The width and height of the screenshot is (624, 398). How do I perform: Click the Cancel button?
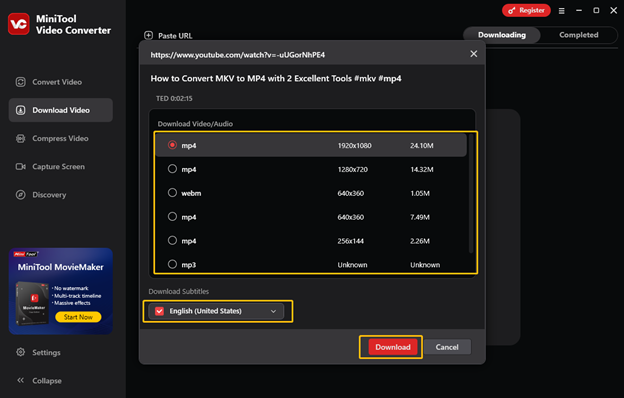pyautogui.click(x=447, y=347)
